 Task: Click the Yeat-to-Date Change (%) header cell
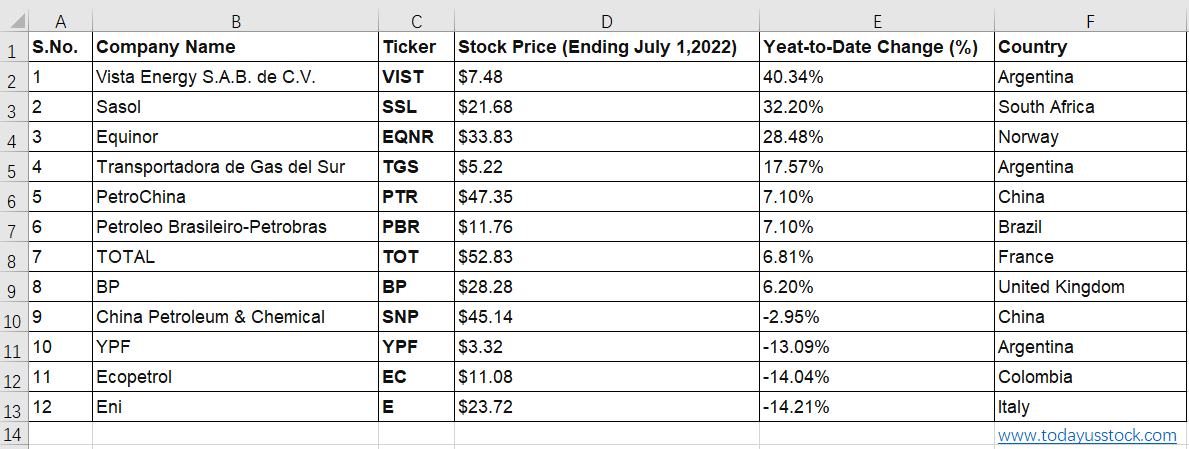(877, 47)
